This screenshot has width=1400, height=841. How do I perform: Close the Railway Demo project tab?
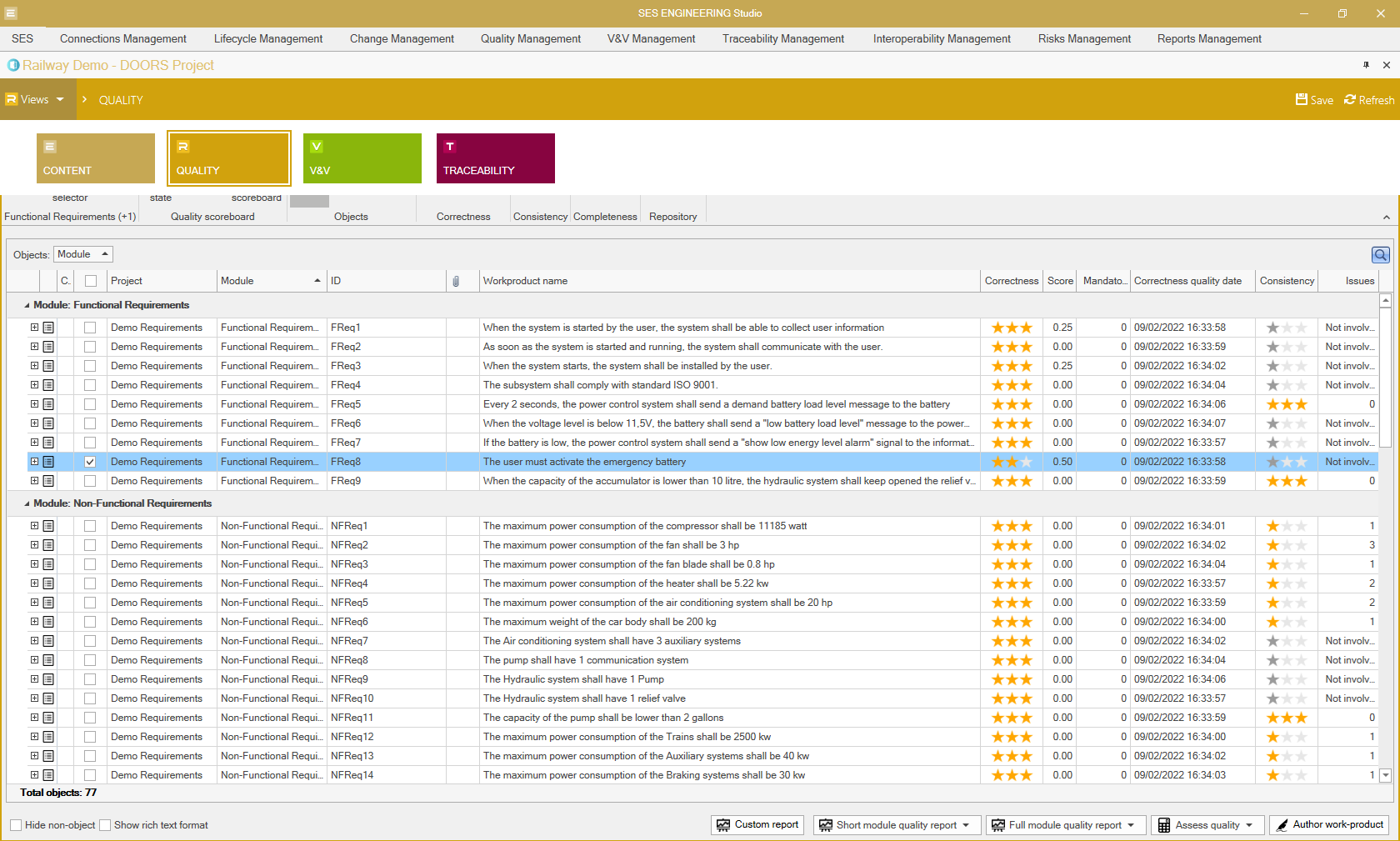click(1386, 65)
